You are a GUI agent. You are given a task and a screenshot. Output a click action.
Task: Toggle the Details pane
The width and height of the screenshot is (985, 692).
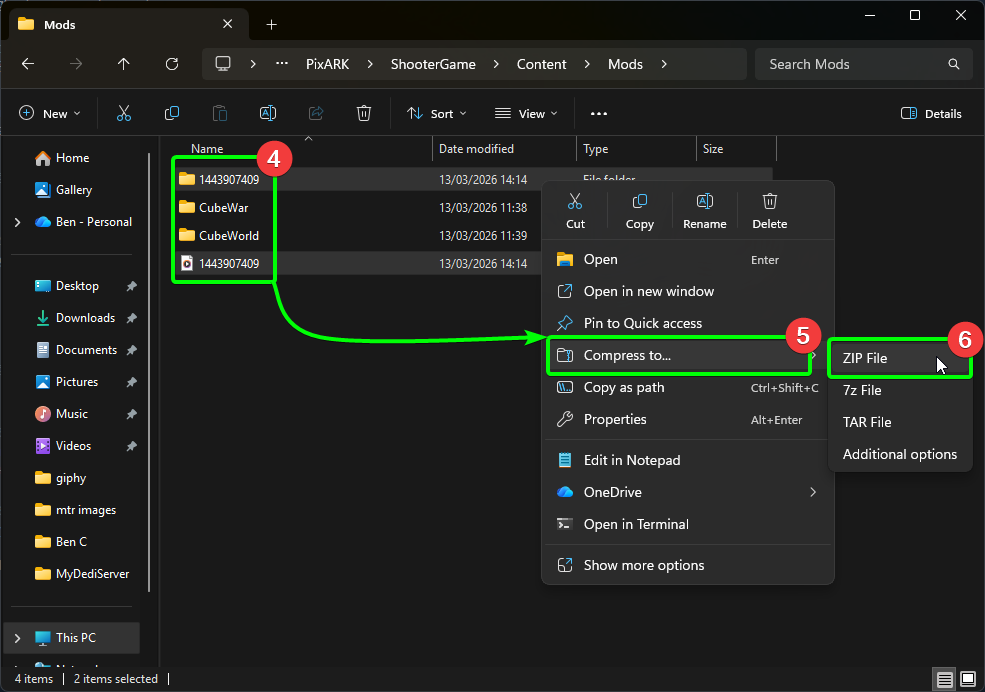coord(931,114)
